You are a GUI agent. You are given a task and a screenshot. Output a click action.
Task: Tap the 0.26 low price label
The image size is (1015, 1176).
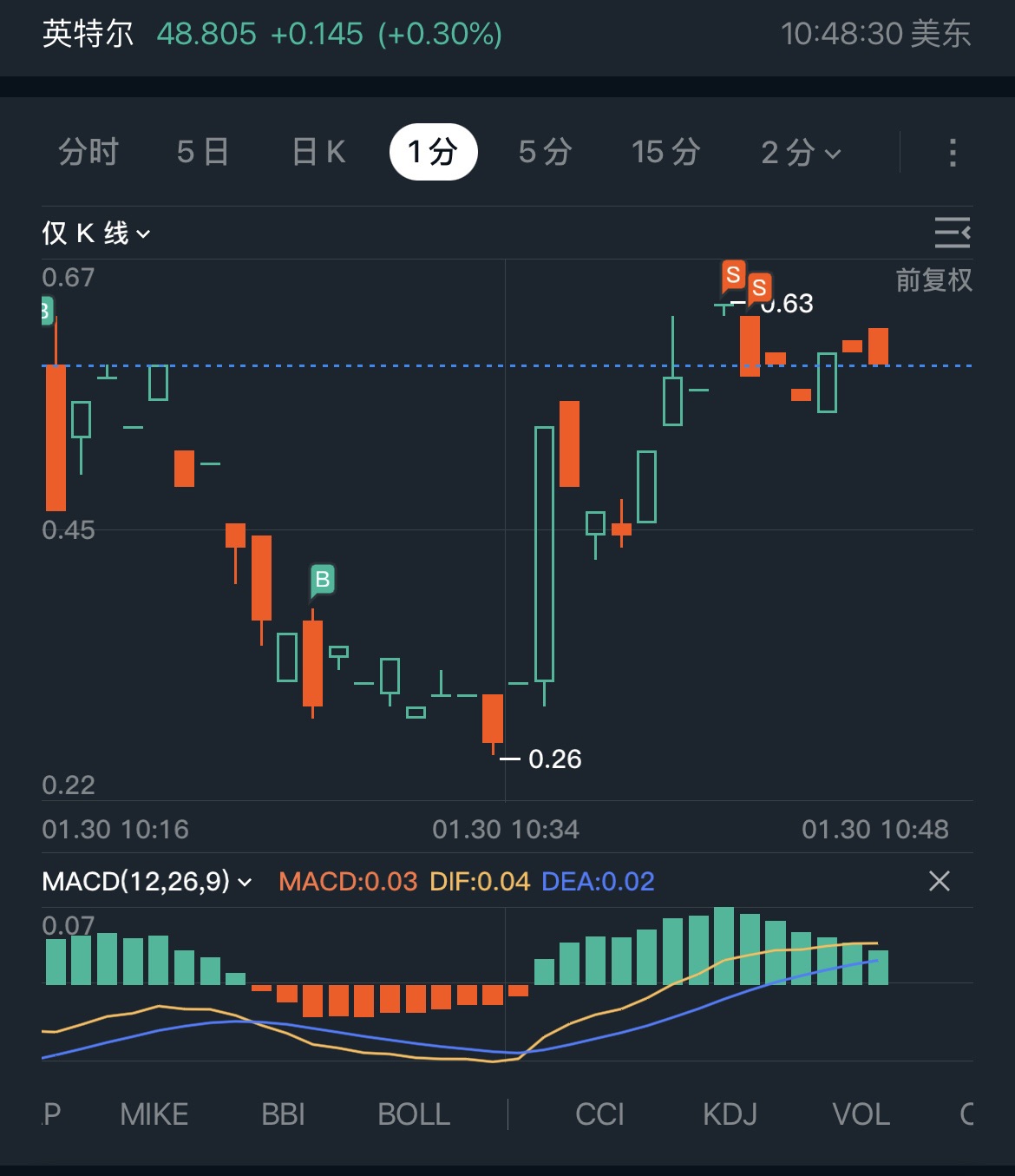554,759
